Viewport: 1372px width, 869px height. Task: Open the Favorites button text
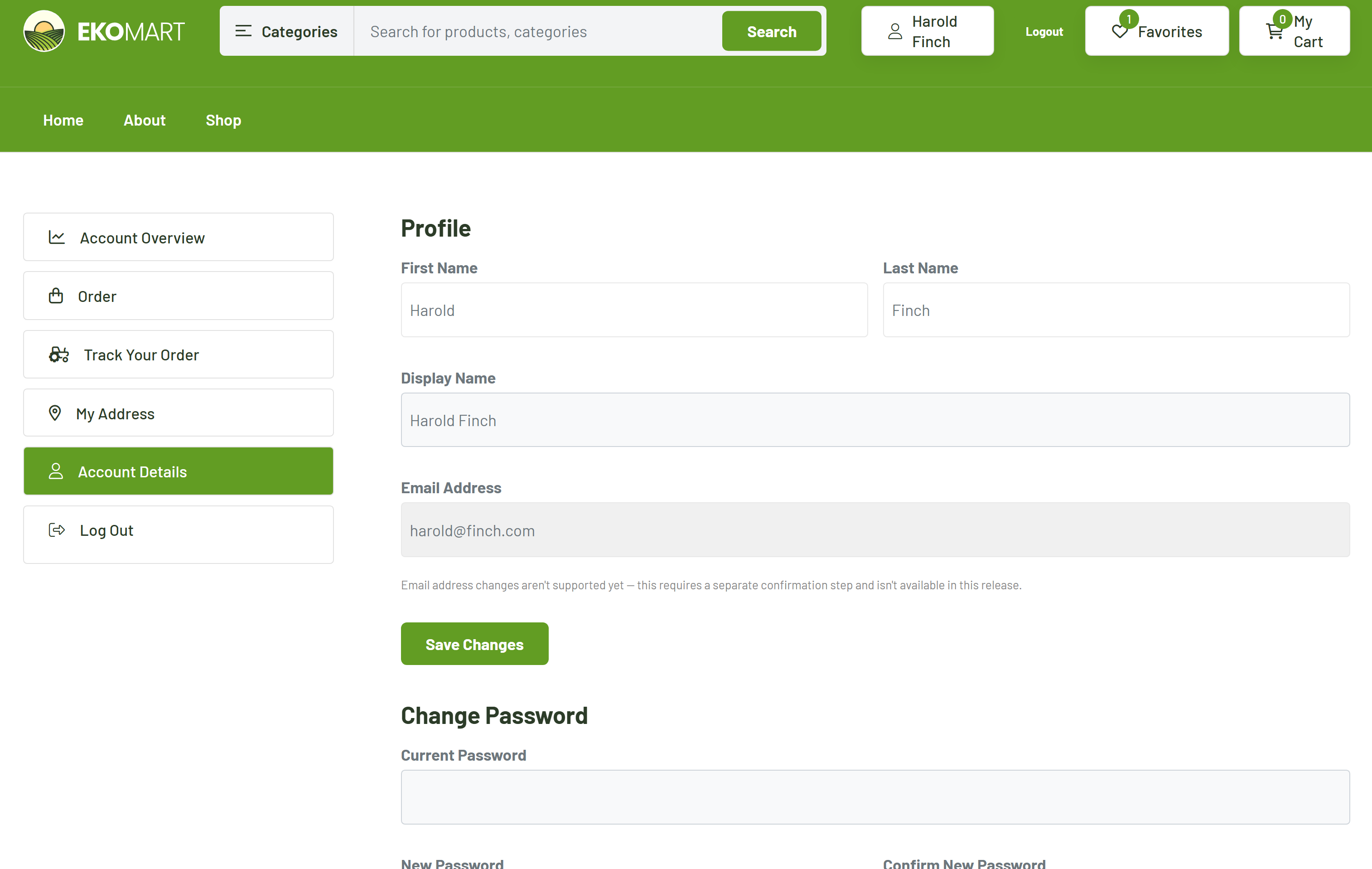[x=1170, y=32]
